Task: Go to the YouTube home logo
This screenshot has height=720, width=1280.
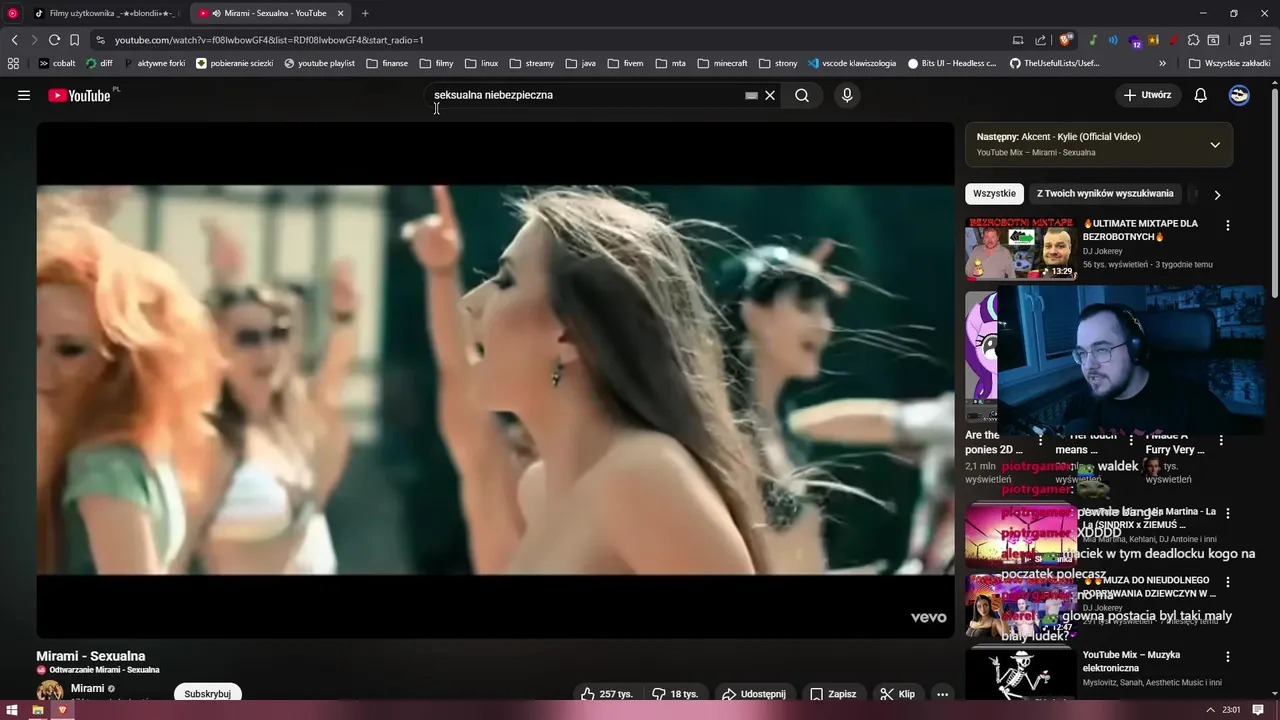Action: coord(79,95)
